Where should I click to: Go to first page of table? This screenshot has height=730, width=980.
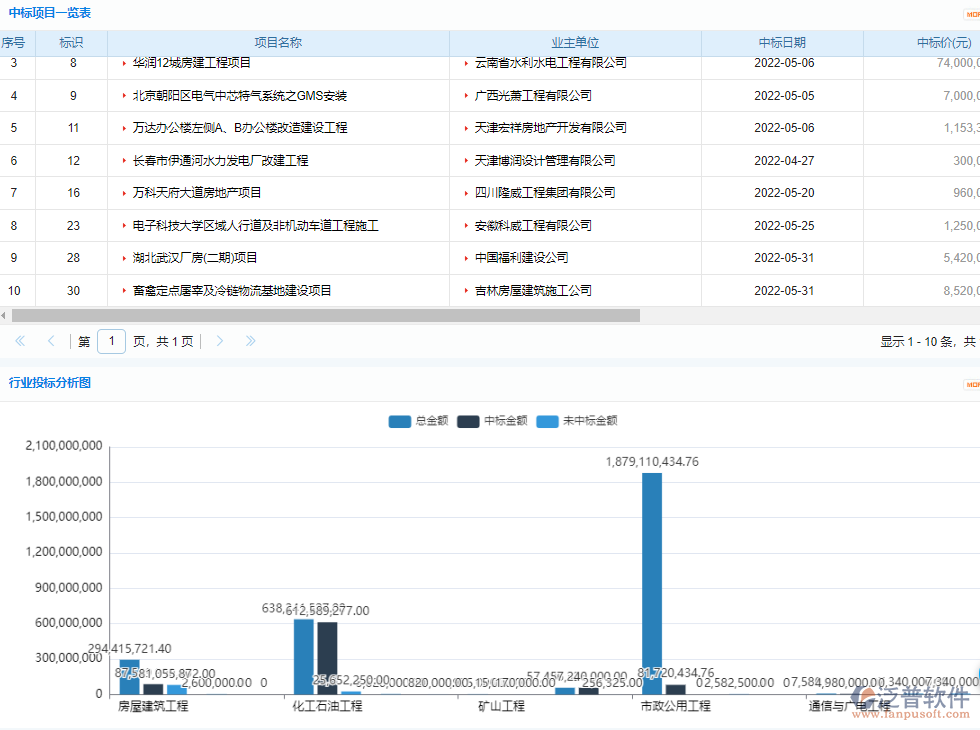(20, 341)
